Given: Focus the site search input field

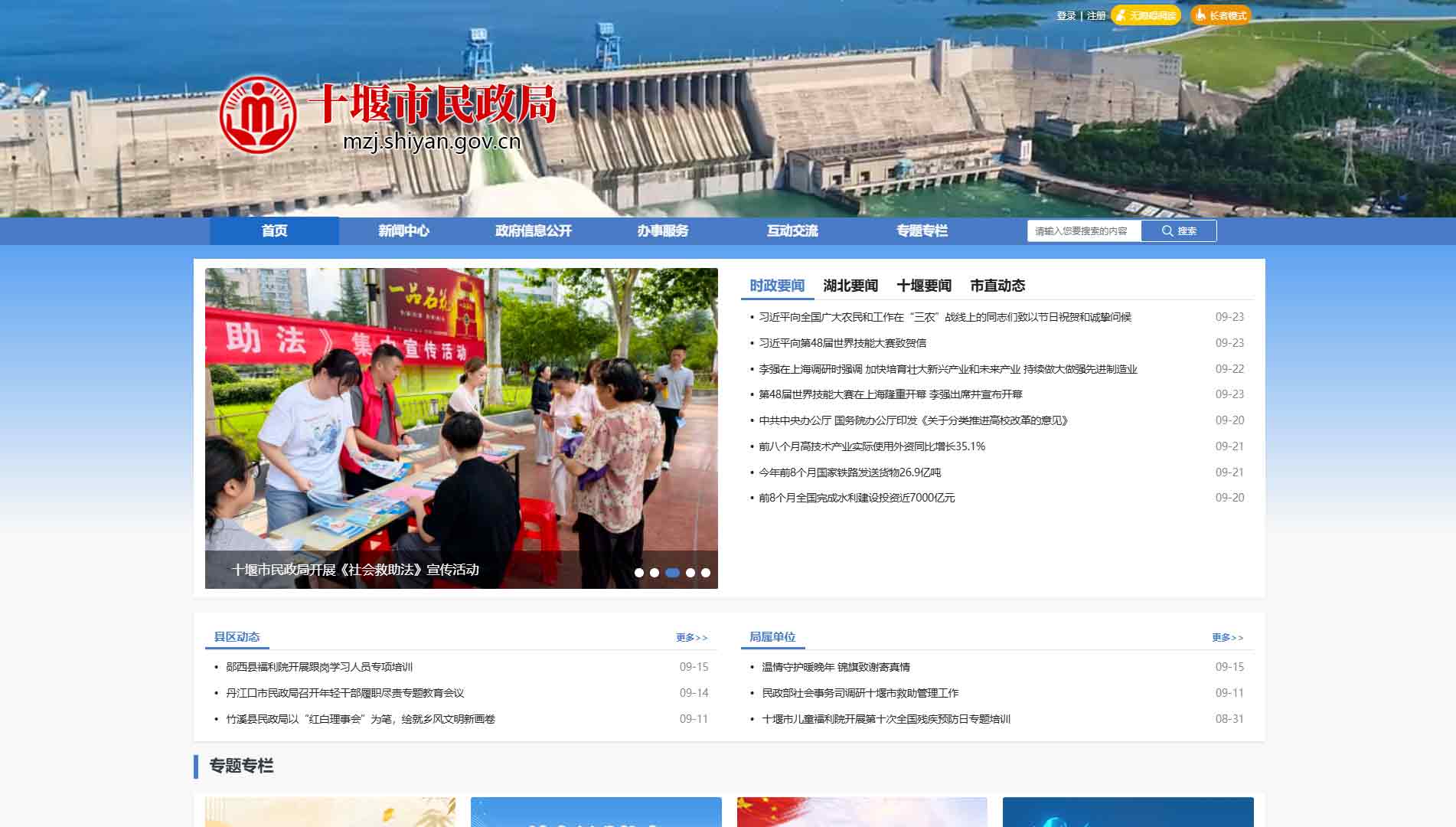Looking at the screenshot, I should 1084,230.
